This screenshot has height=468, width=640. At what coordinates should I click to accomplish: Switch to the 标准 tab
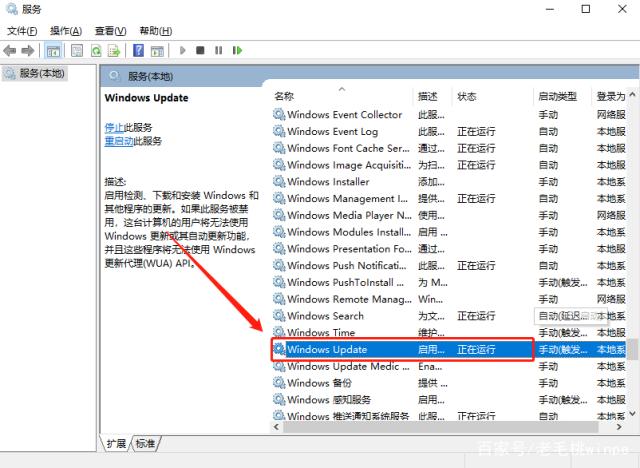(145, 444)
